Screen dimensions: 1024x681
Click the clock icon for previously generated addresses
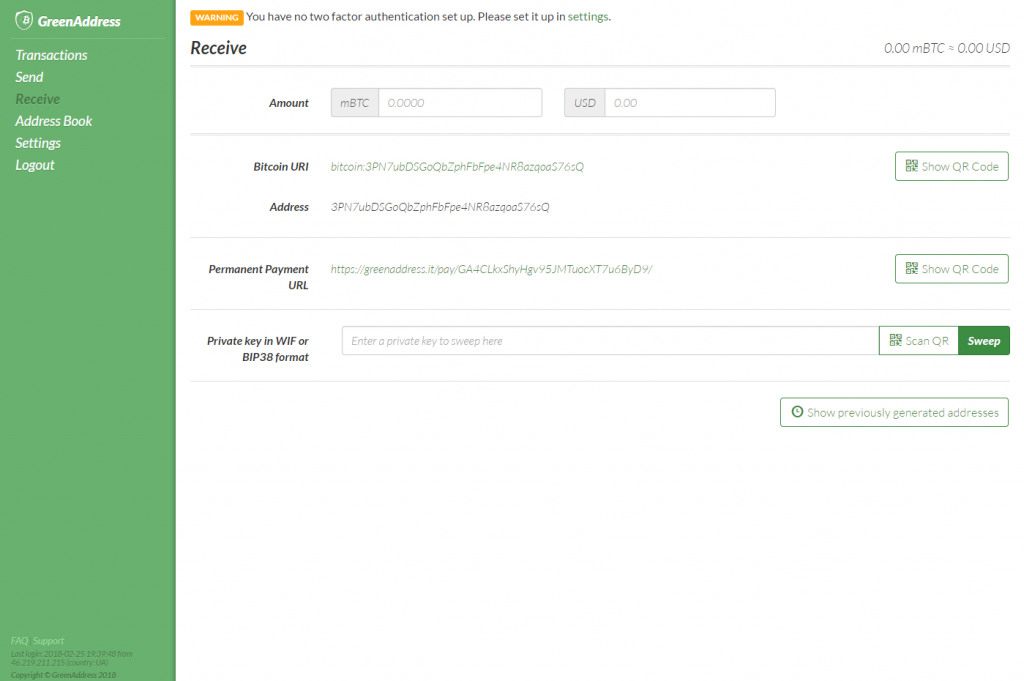(797, 412)
